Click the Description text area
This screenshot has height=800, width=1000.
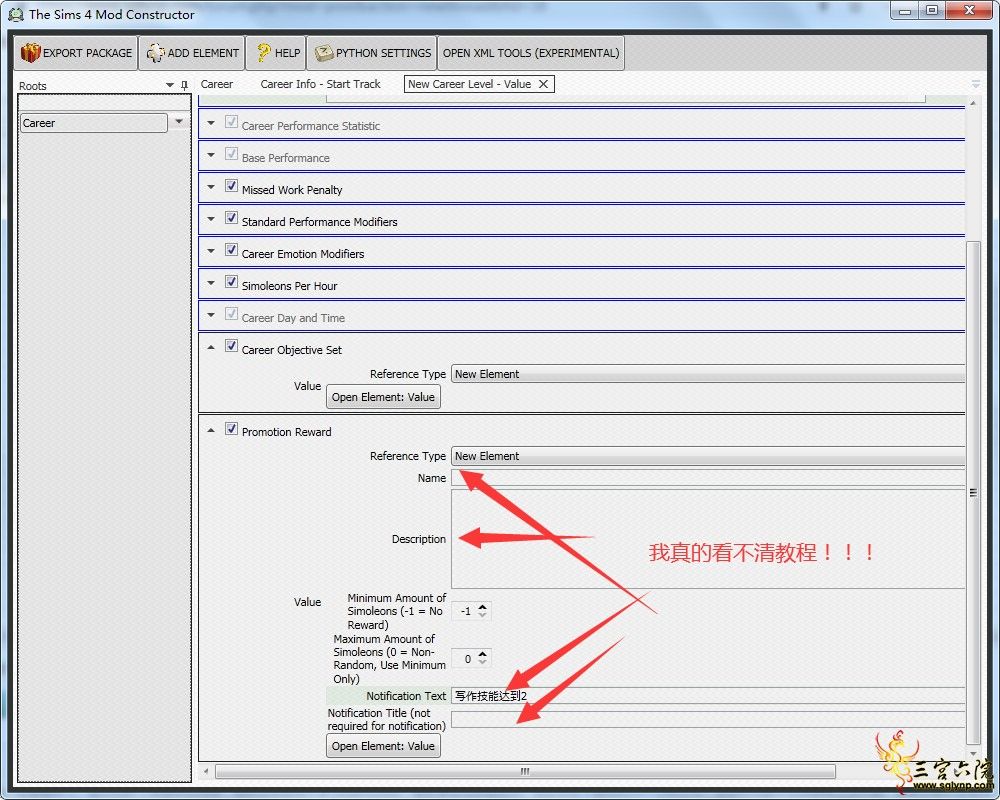click(x=708, y=539)
